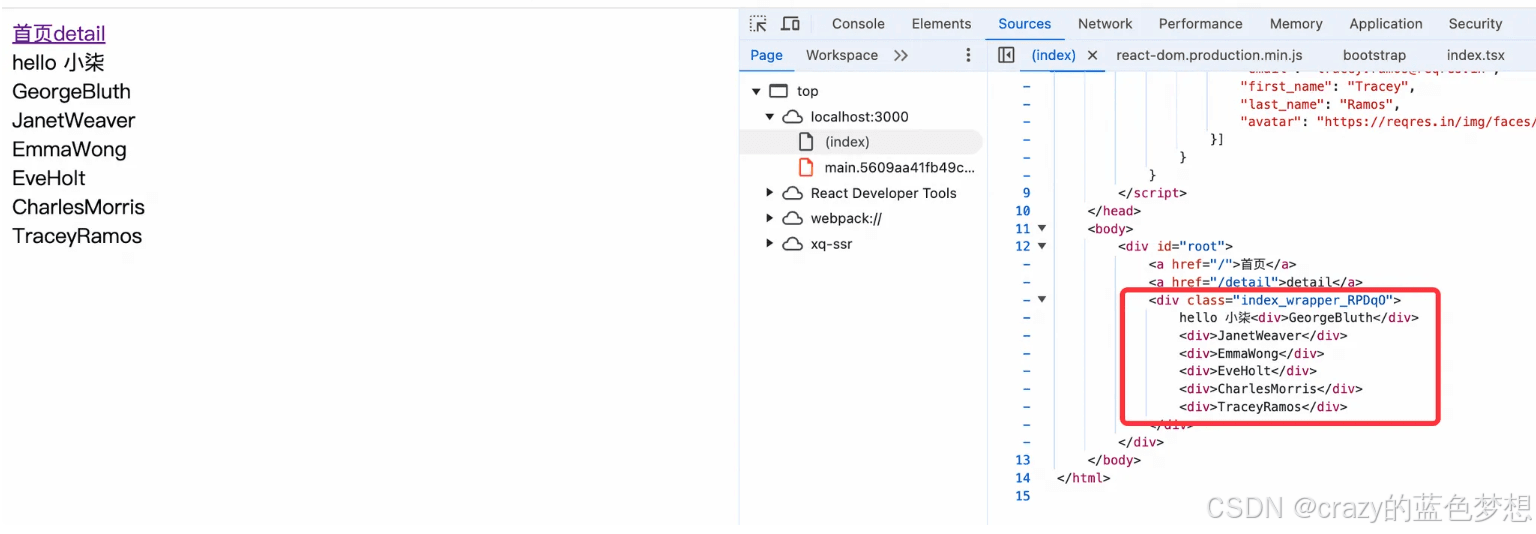Toggle the device toolbar icon
Screen dimensions: 1536x534
(x=790, y=24)
